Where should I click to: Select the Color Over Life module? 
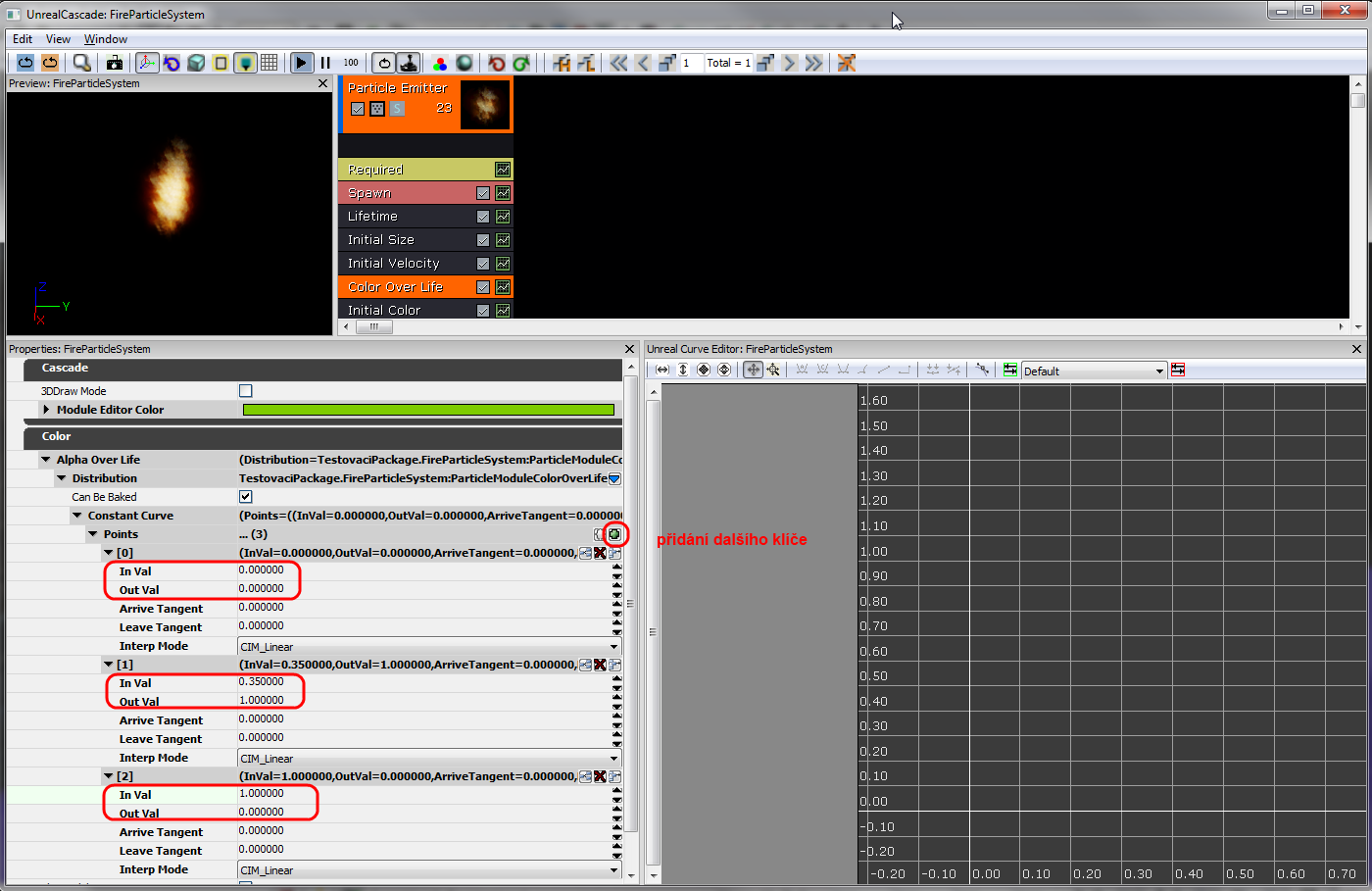coord(425,287)
